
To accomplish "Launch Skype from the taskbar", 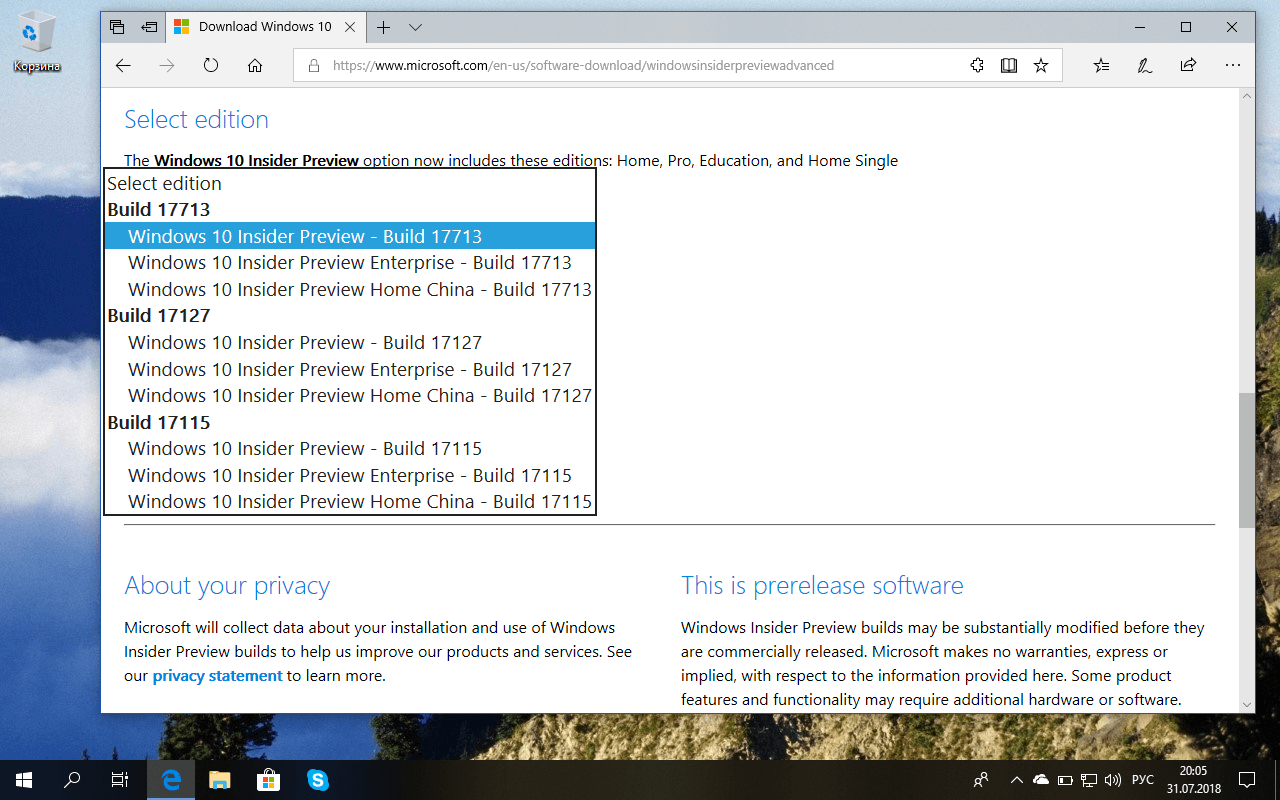I will click(x=316, y=779).
